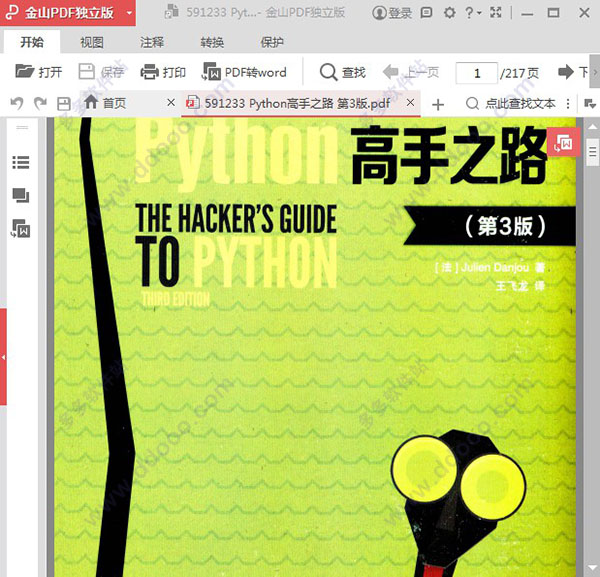Expand the red left-edge panel arrow
Image resolution: width=600 pixels, height=577 pixels.
3,357
